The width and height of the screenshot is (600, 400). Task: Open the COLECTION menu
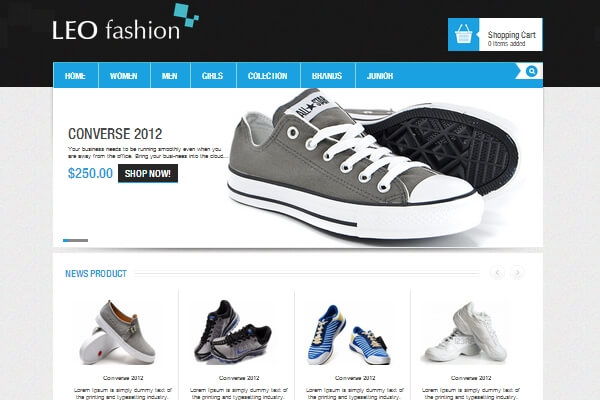(268, 76)
